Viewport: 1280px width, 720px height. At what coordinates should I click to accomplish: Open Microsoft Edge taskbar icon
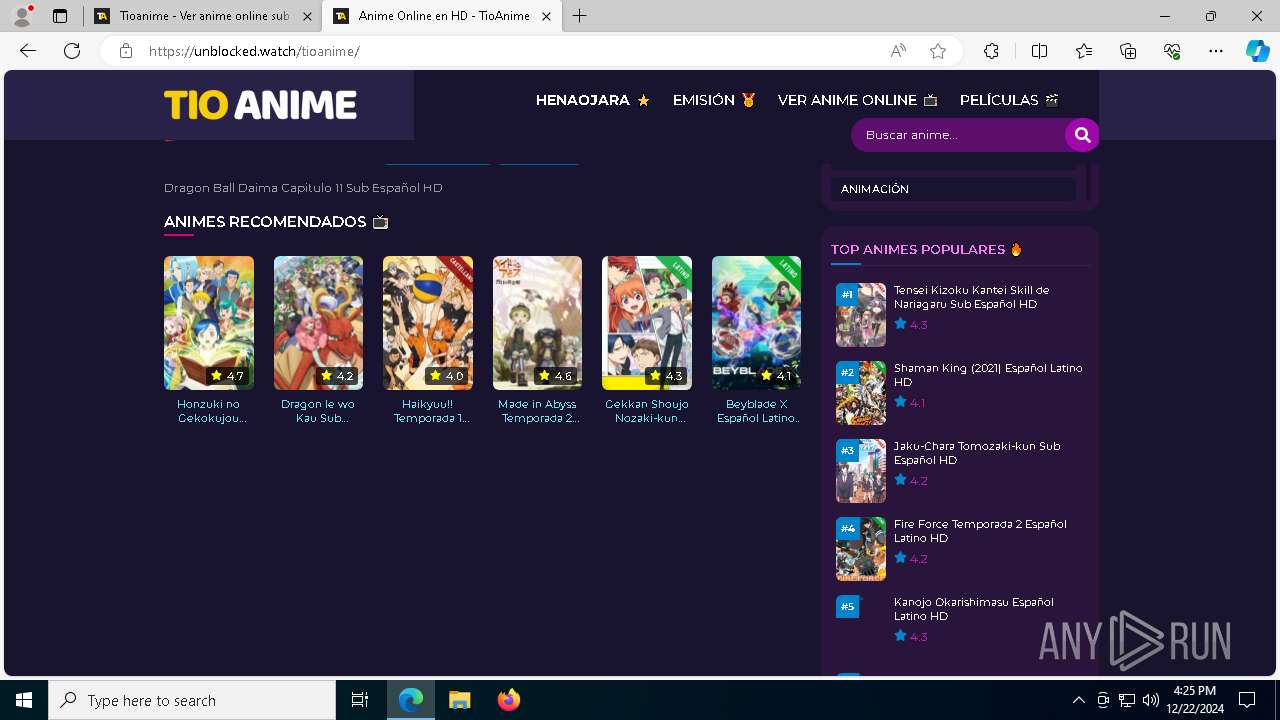(x=411, y=700)
